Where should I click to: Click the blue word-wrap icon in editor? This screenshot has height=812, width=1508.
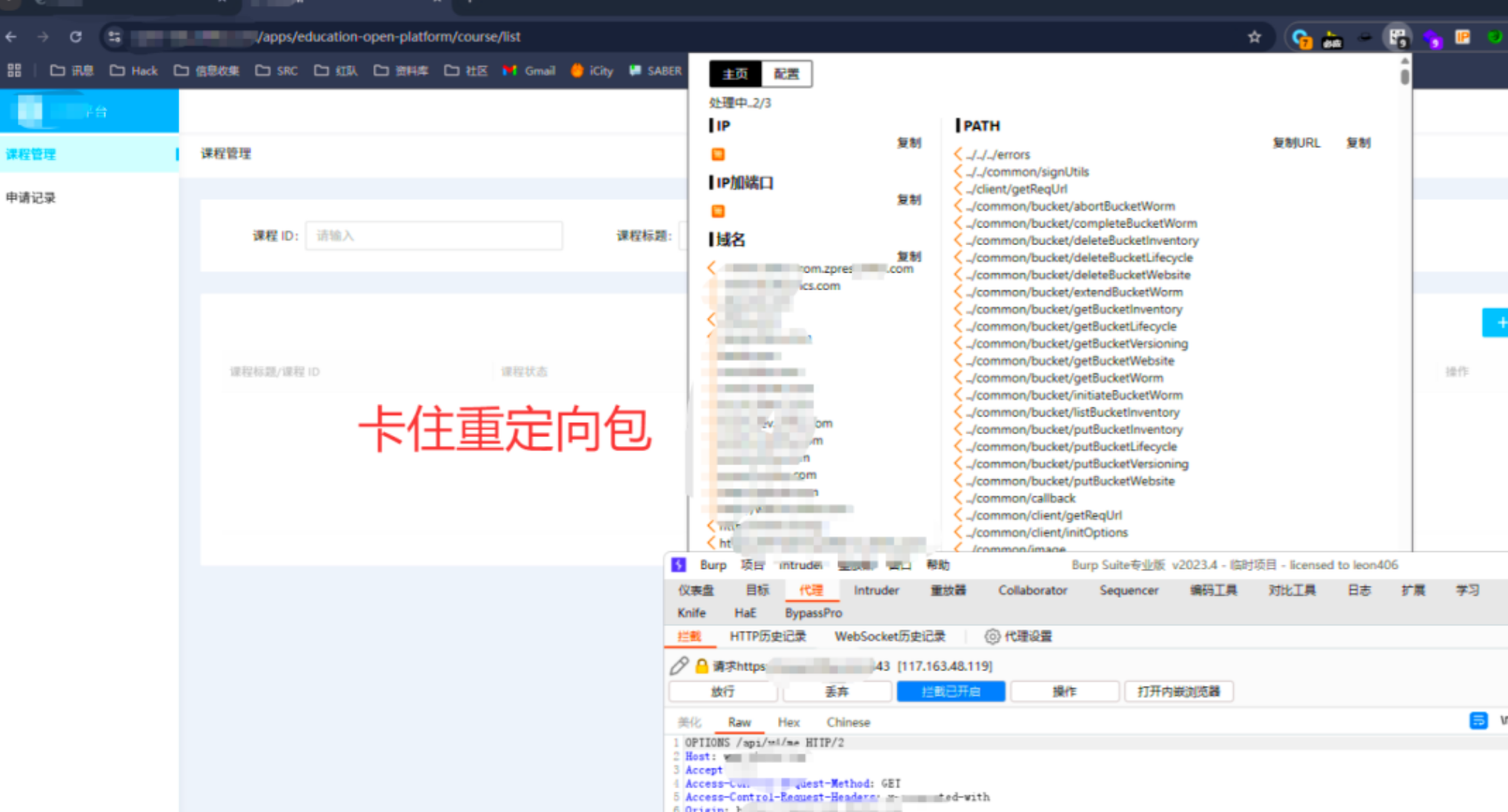pos(1478,721)
